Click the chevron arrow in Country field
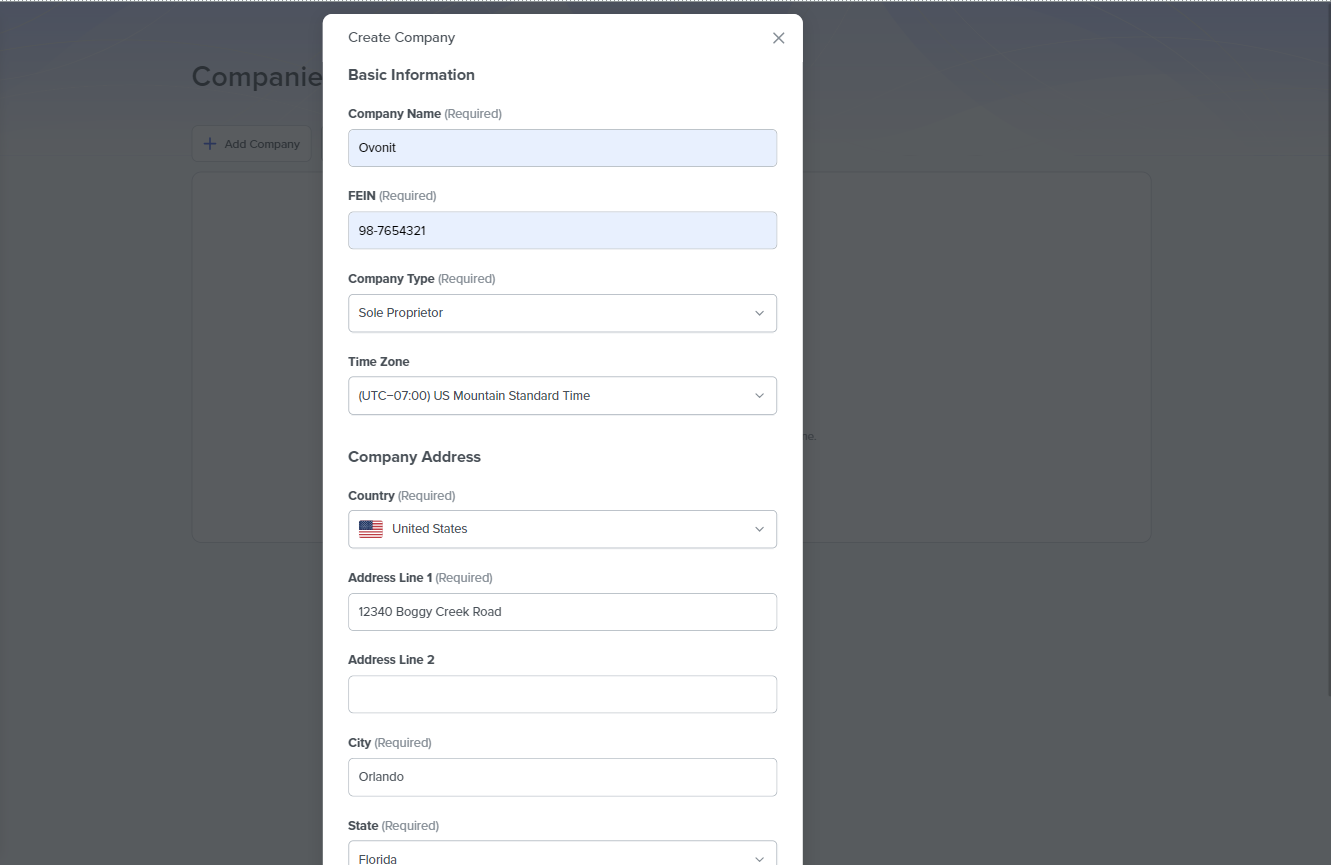 (x=759, y=529)
